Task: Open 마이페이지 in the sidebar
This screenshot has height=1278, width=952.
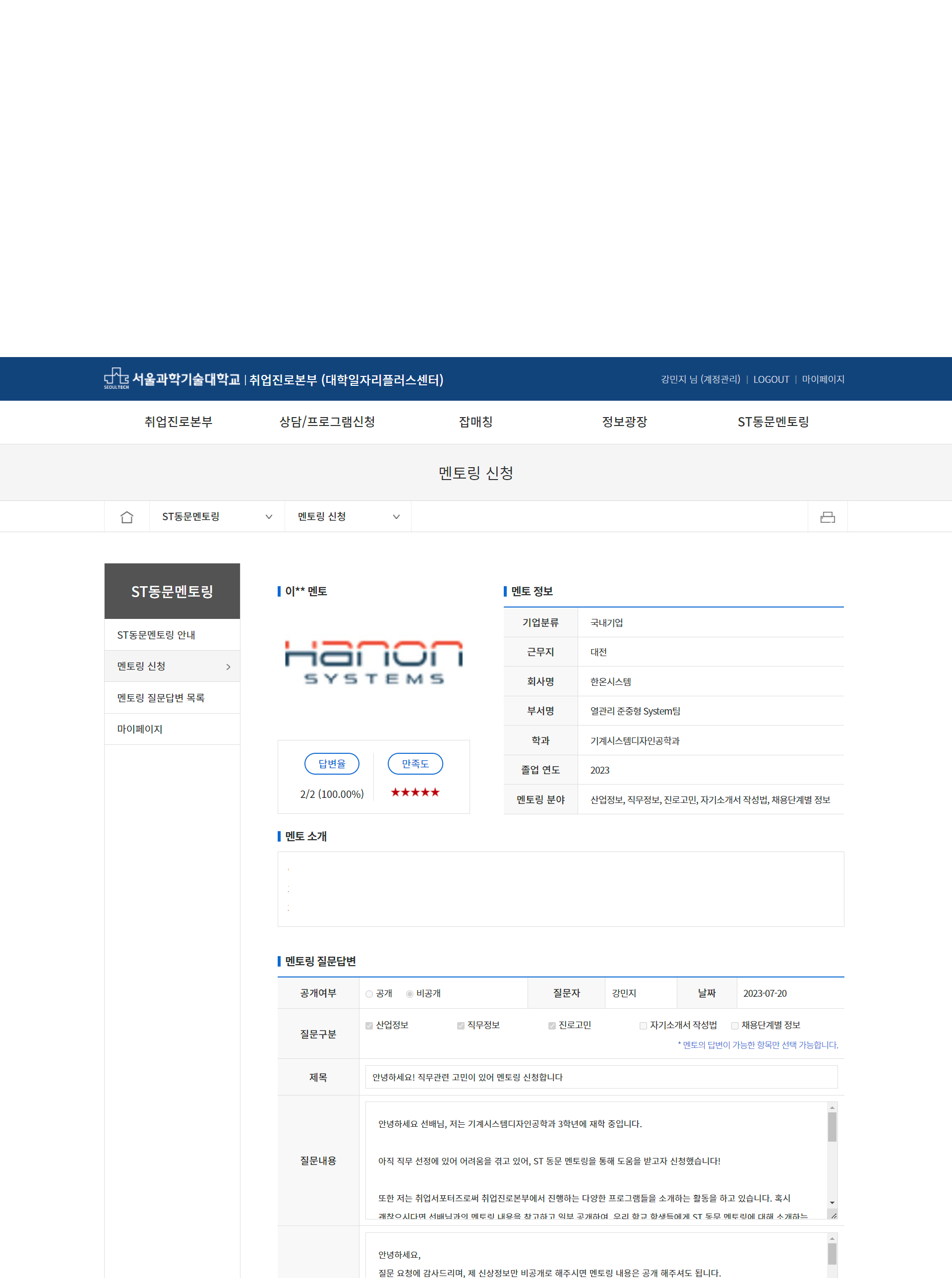Action: pyautogui.click(x=172, y=729)
